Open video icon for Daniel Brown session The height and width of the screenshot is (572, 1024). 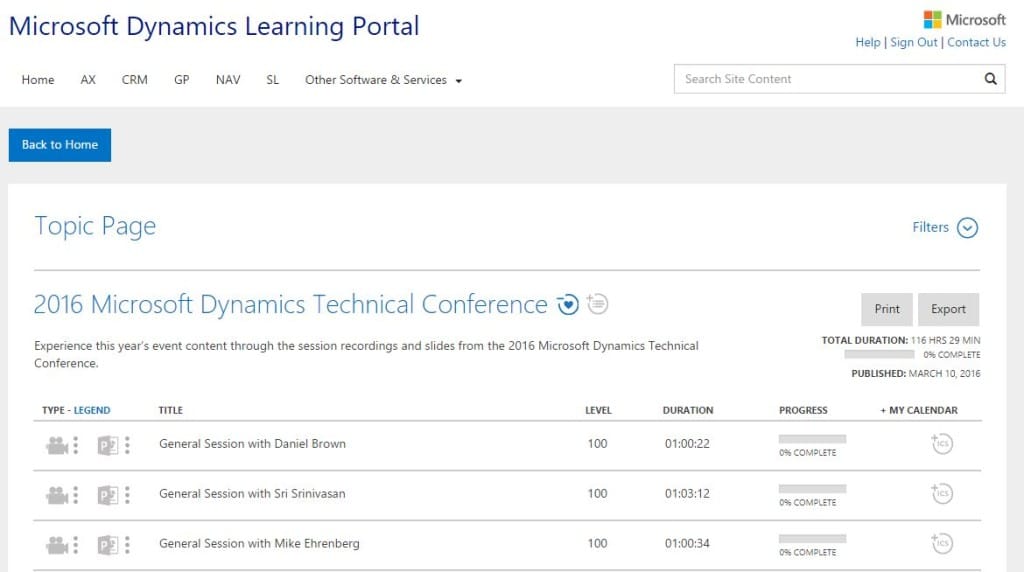(x=57, y=445)
